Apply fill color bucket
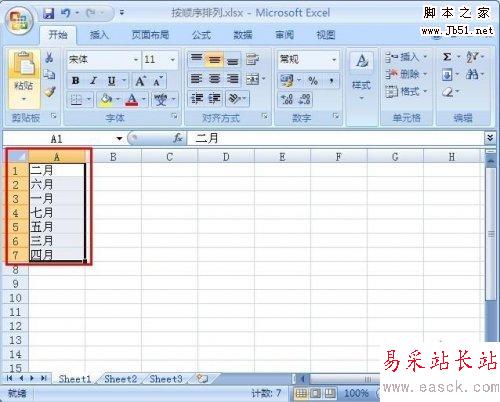The image size is (500, 402). (x=106, y=99)
